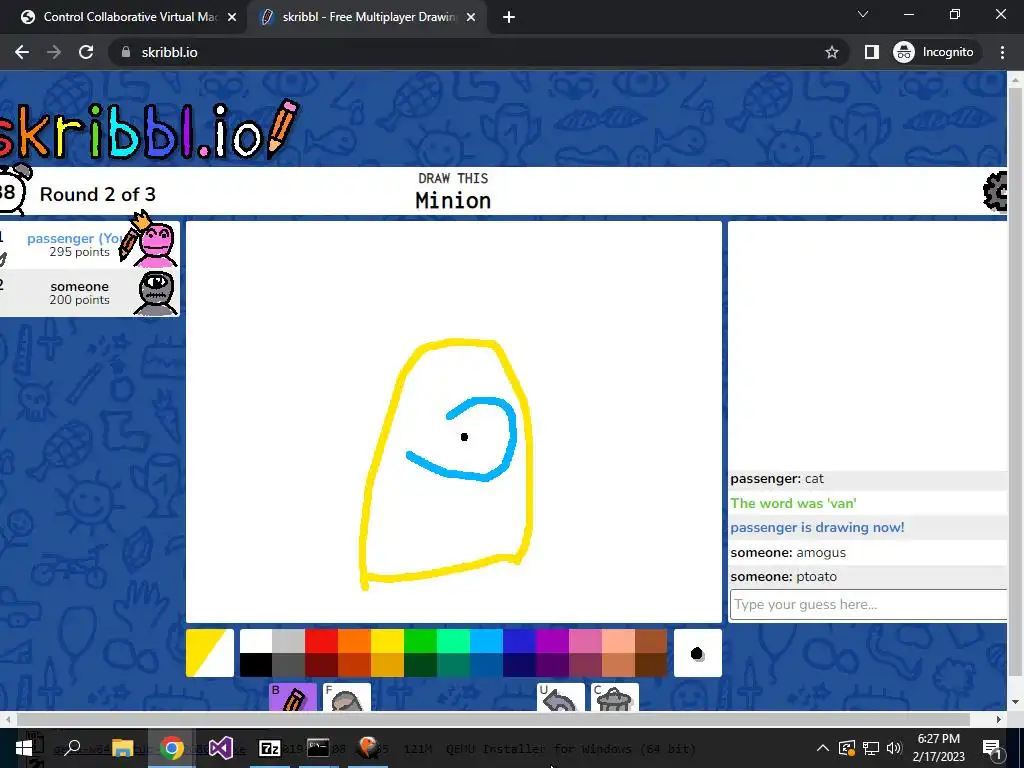
Task: Pick the dark red color swatch
Action: 321,665
